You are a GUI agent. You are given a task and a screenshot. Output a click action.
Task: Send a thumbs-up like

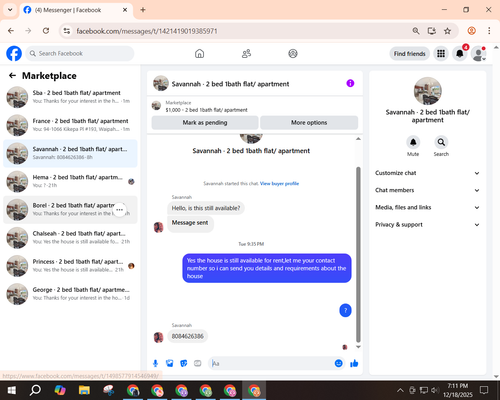(x=354, y=363)
